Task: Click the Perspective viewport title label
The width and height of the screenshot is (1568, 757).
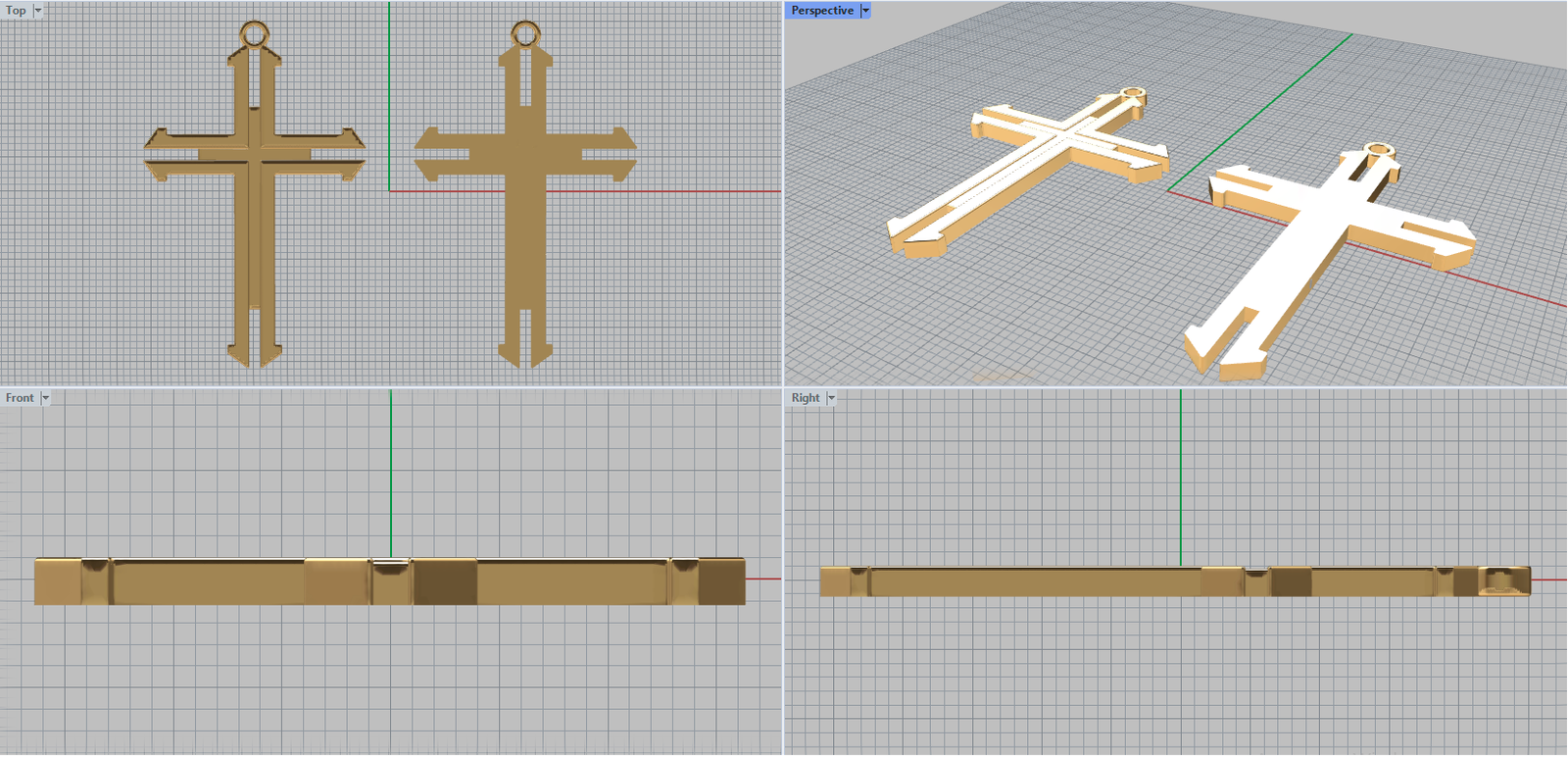Action: pyautogui.click(x=822, y=11)
